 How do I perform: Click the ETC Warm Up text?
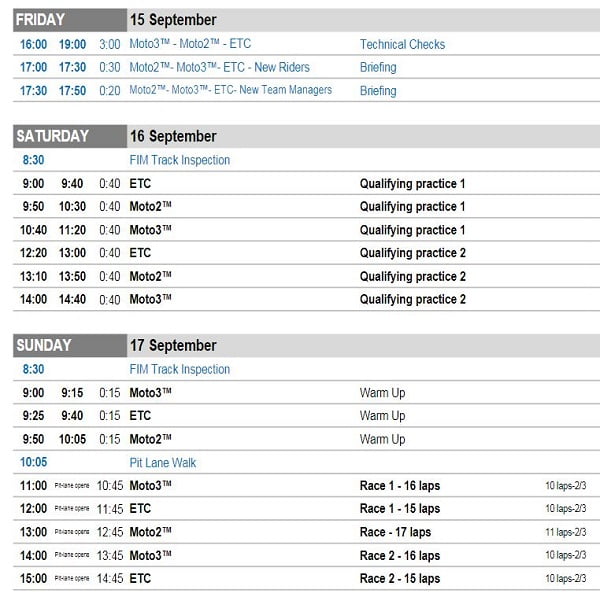click(x=382, y=416)
